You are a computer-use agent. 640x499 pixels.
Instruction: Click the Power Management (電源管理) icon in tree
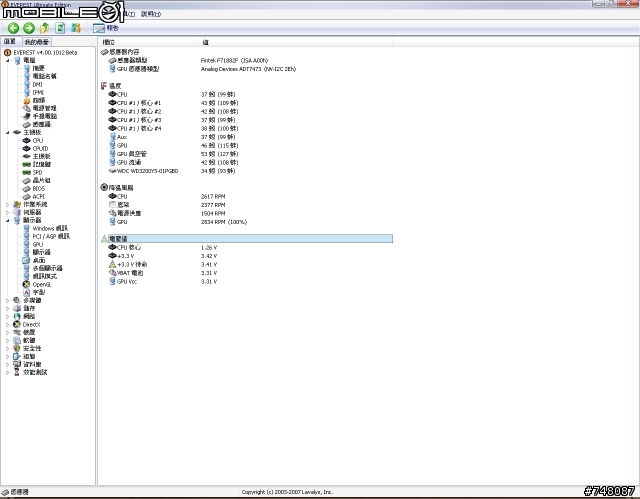coord(27,108)
